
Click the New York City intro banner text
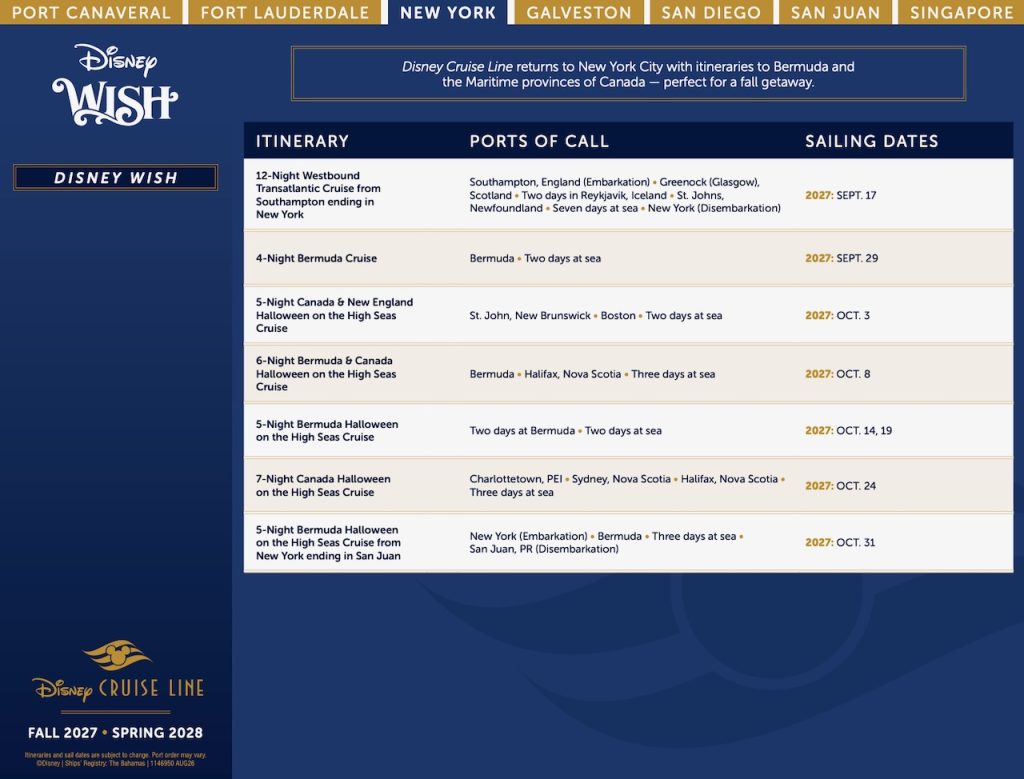point(628,74)
